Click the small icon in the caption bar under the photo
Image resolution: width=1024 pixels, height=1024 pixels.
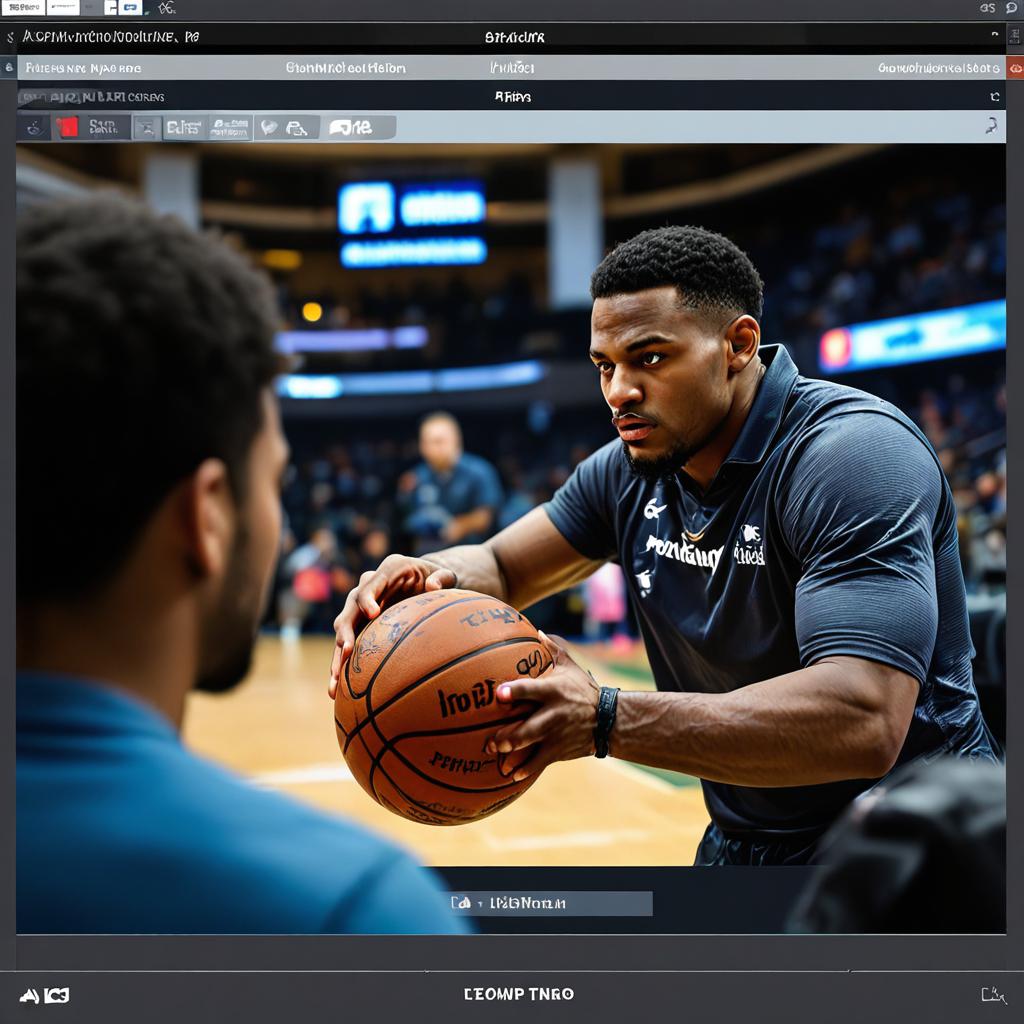click(461, 903)
